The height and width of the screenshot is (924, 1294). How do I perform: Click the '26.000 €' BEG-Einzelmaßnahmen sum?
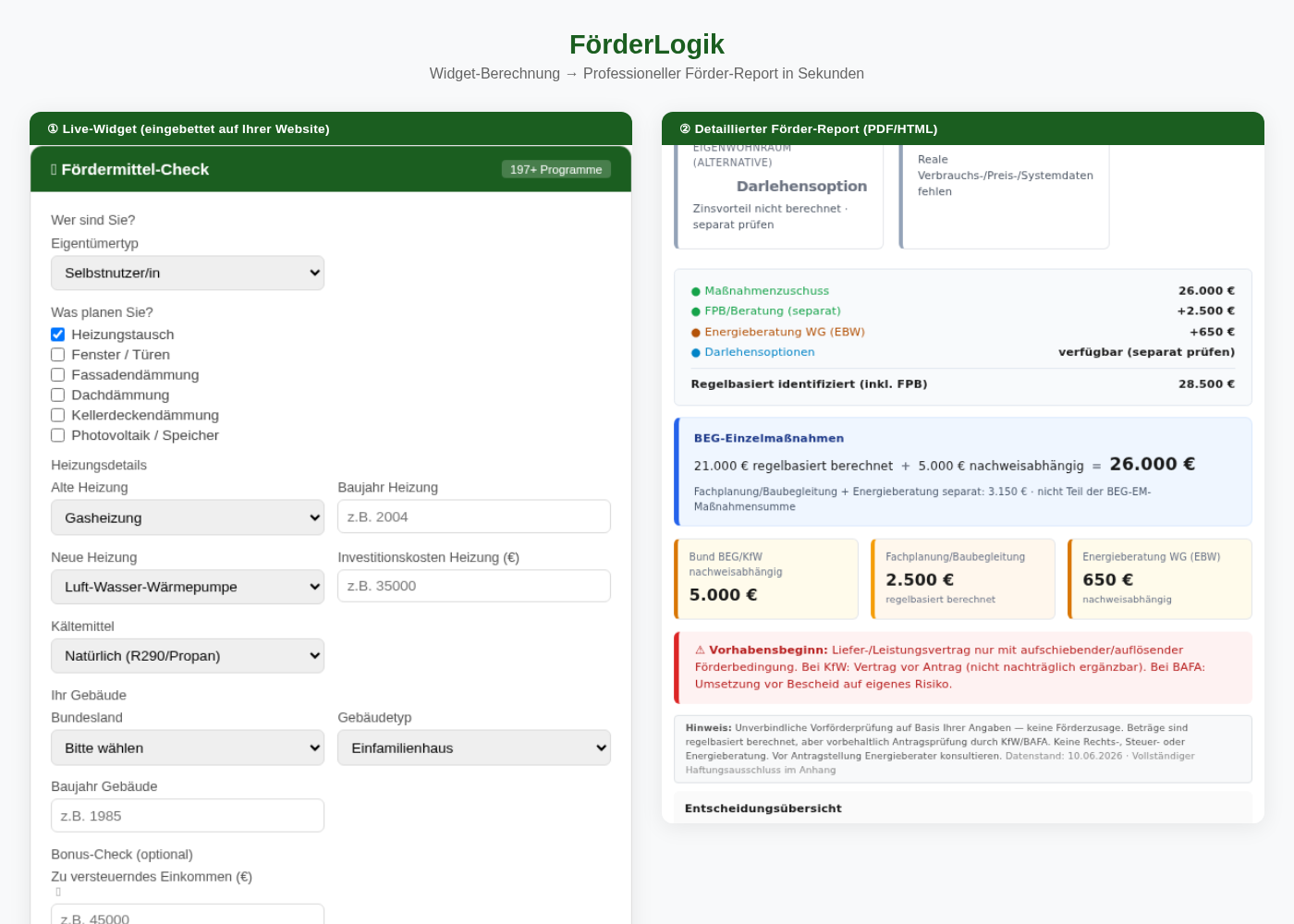(1152, 464)
